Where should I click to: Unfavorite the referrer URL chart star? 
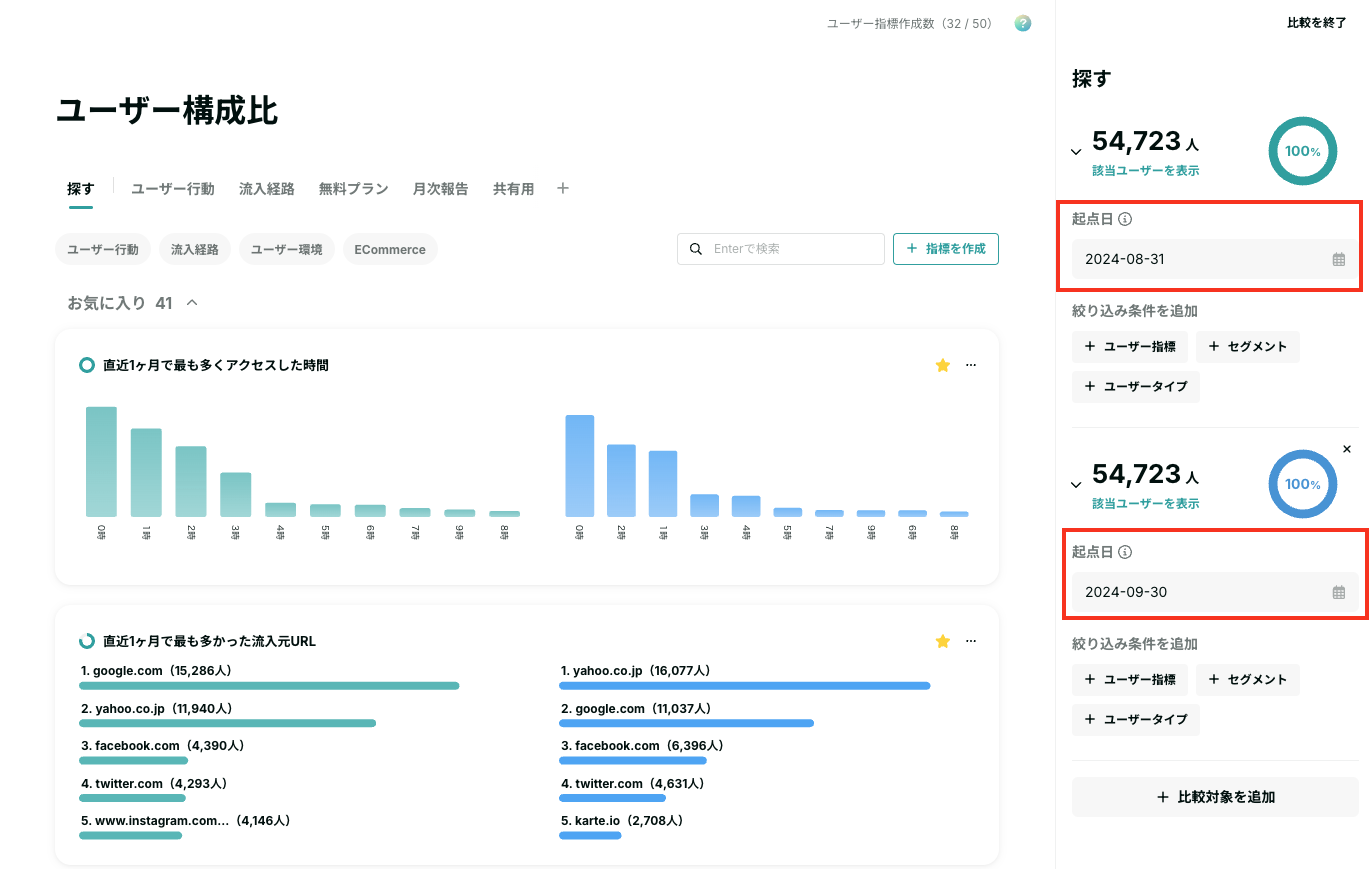pos(942,641)
